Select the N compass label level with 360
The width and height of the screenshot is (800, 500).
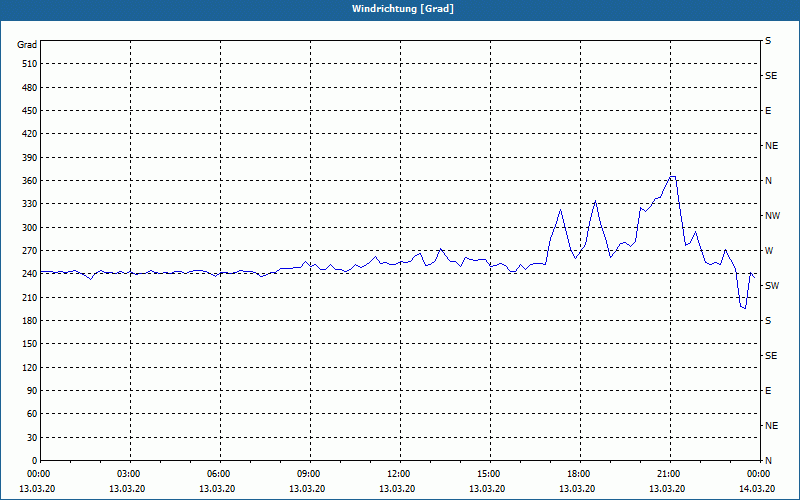[768, 181]
